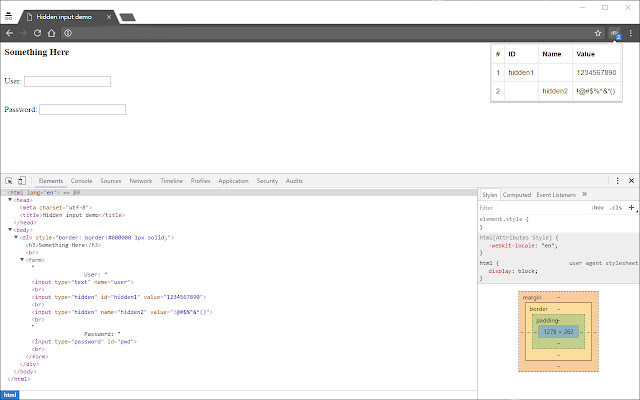Open the DevTools customize three-dot menu

(618, 180)
